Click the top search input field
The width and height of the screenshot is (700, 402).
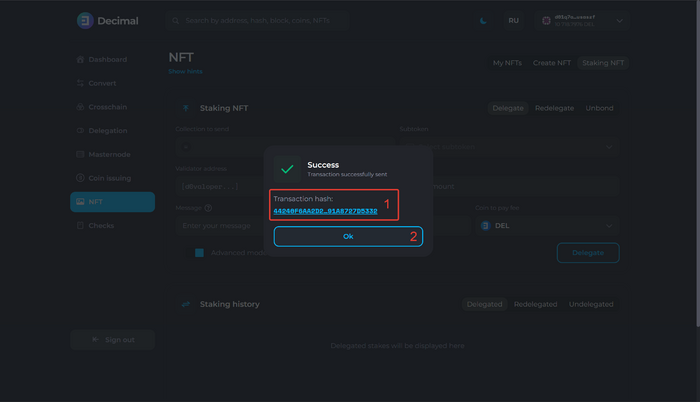[x=257, y=21]
